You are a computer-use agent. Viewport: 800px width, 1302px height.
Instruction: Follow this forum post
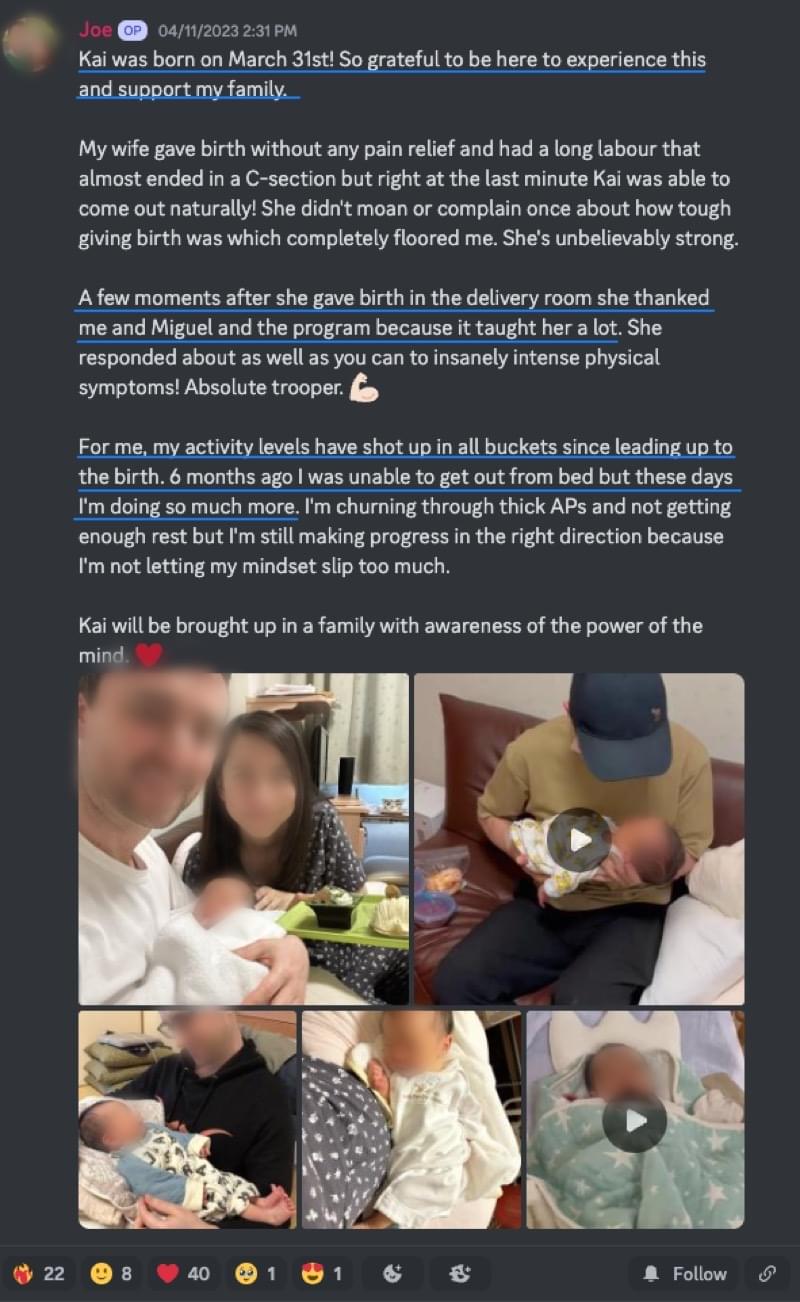coord(684,1273)
